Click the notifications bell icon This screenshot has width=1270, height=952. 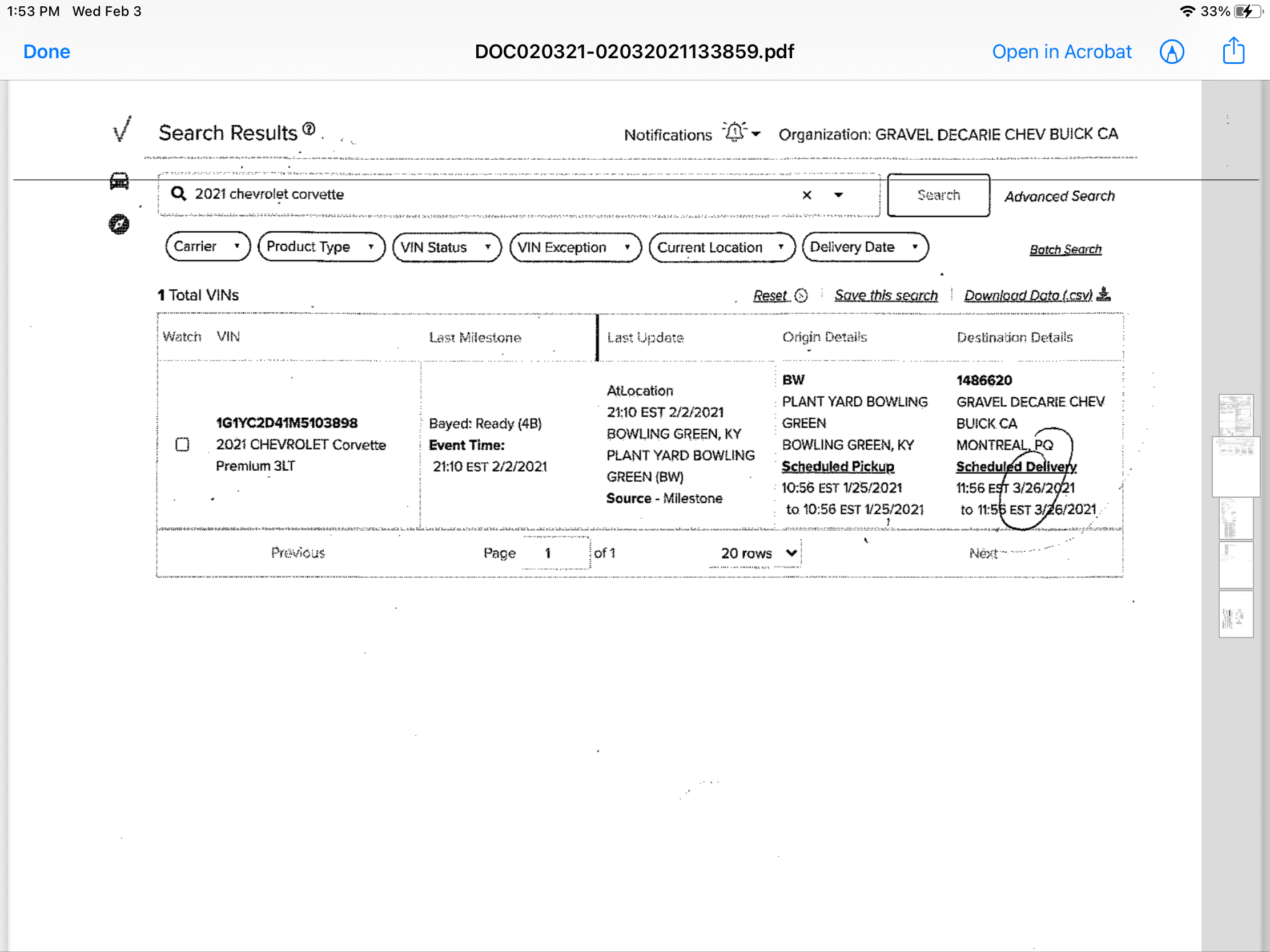(x=735, y=133)
